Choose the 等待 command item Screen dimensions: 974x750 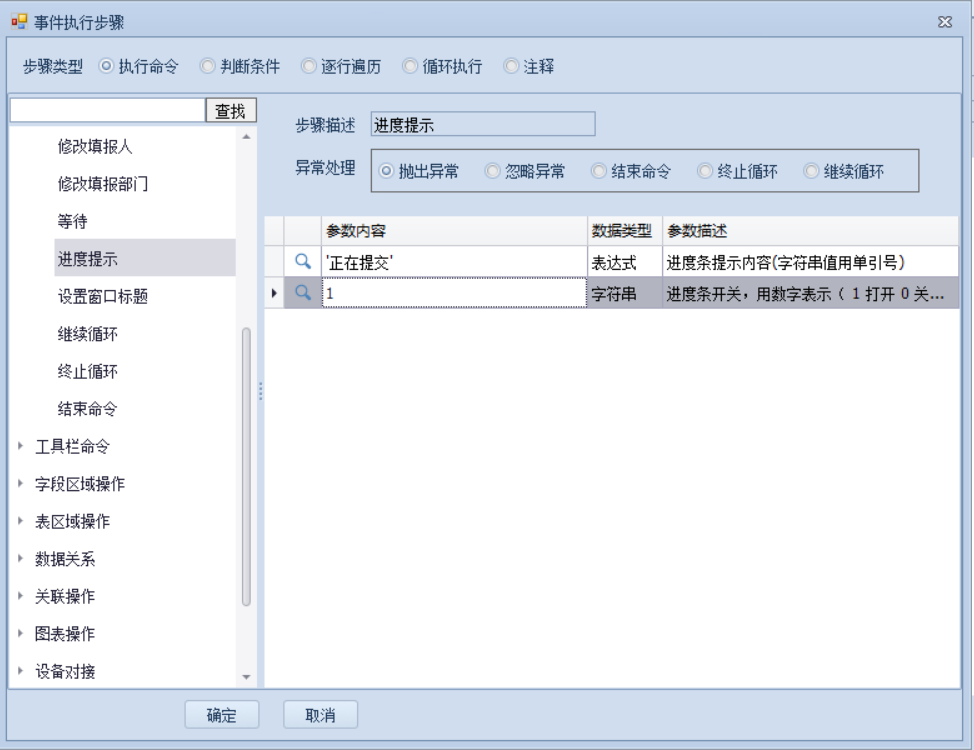[72, 222]
